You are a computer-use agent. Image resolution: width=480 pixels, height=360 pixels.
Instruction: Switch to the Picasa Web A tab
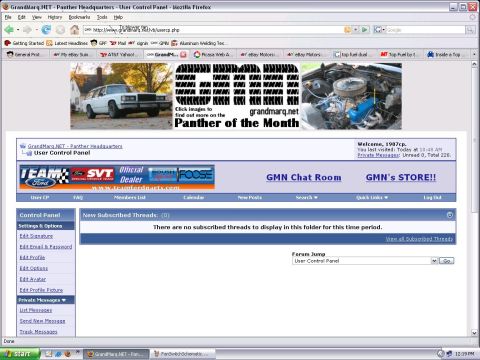click(x=212, y=54)
